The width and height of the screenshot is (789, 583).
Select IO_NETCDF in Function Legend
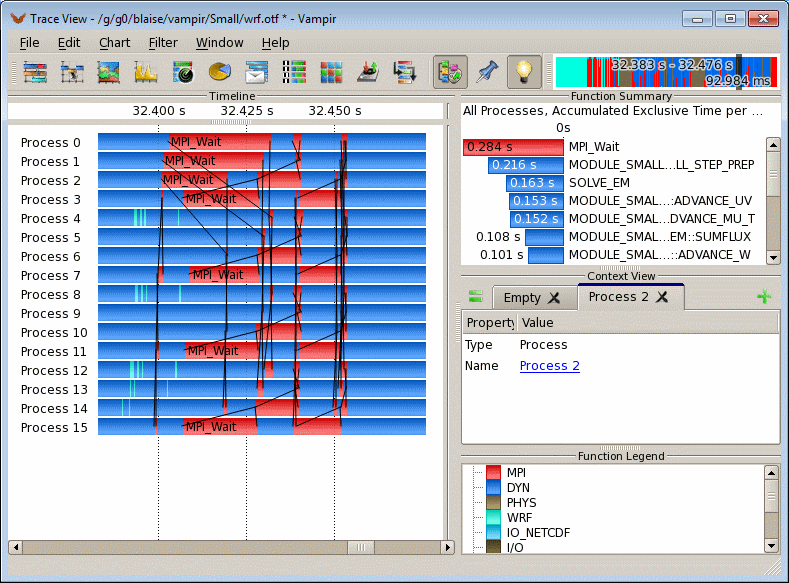click(538, 533)
